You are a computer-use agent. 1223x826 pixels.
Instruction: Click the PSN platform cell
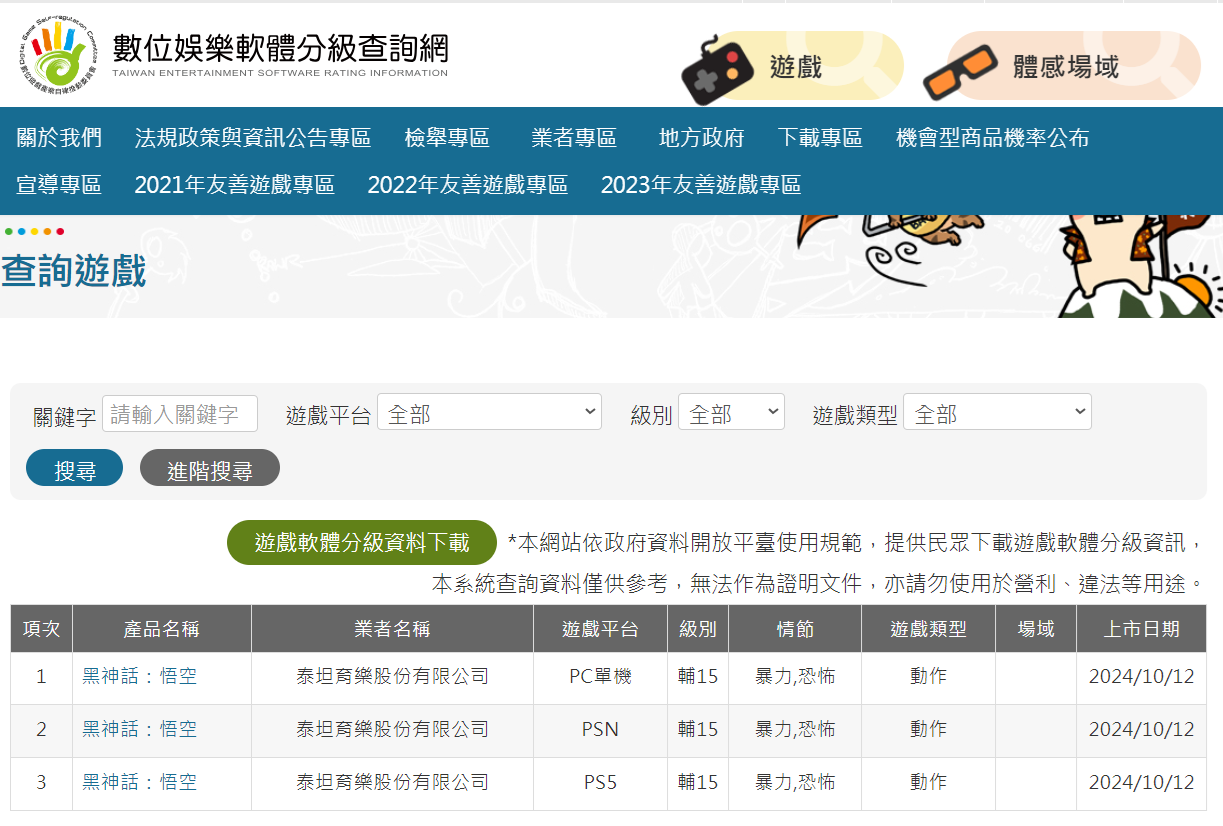pyautogui.click(x=600, y=730)
